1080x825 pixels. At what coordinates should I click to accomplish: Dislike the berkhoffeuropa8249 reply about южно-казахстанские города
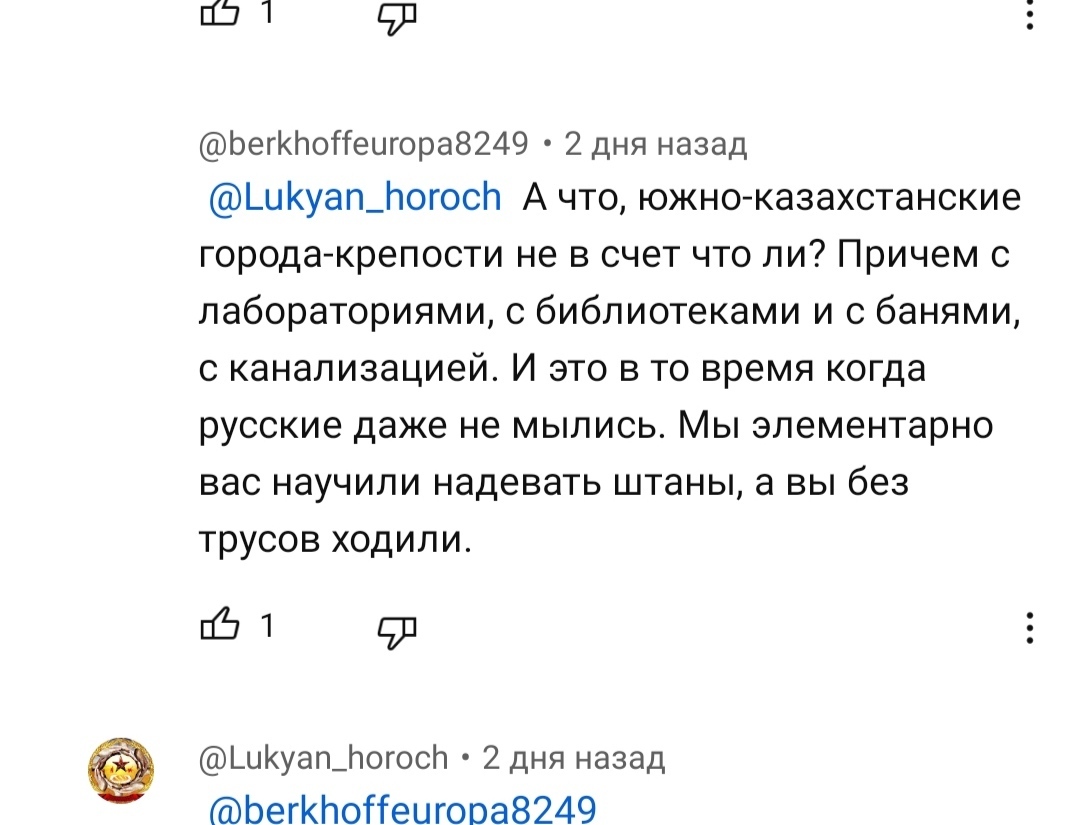396,630
